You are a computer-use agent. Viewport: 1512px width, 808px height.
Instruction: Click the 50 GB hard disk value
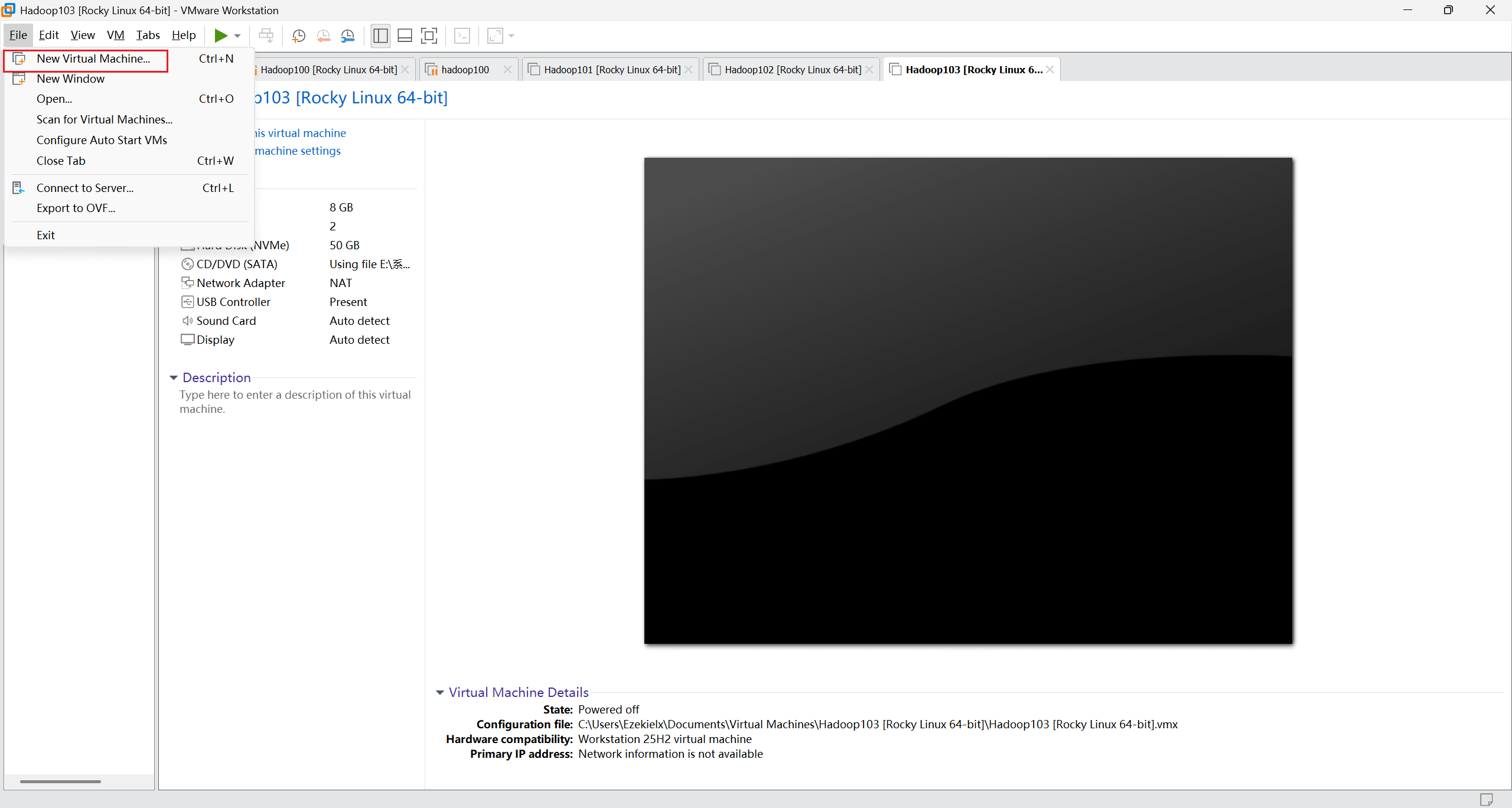coord(344,245)
